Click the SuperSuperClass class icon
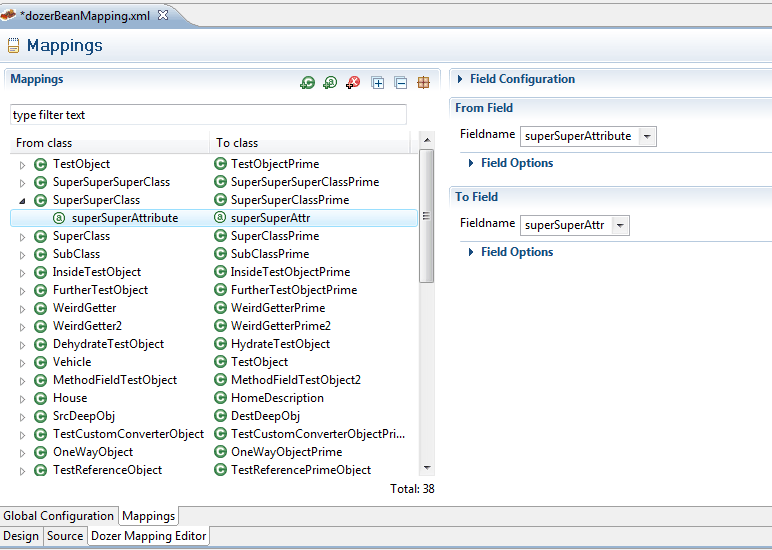The height and width of the screenshot is (550, 772). point(40,200)
